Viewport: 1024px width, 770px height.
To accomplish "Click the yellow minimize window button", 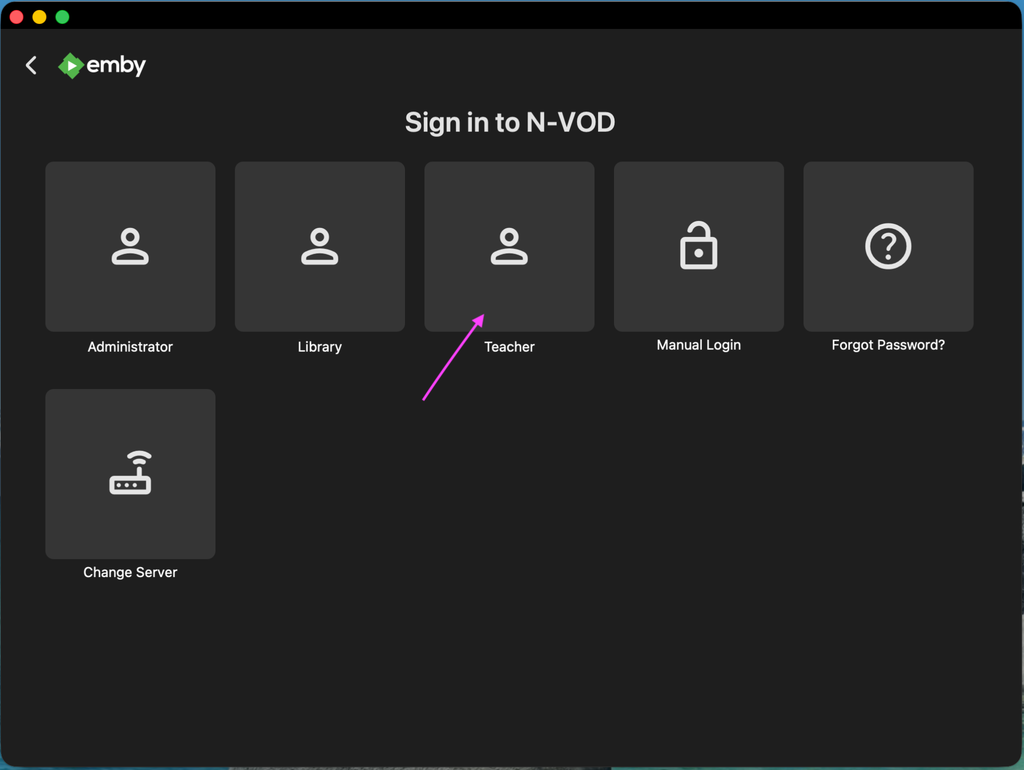I will pyautogui.click(x=39, y=17).
